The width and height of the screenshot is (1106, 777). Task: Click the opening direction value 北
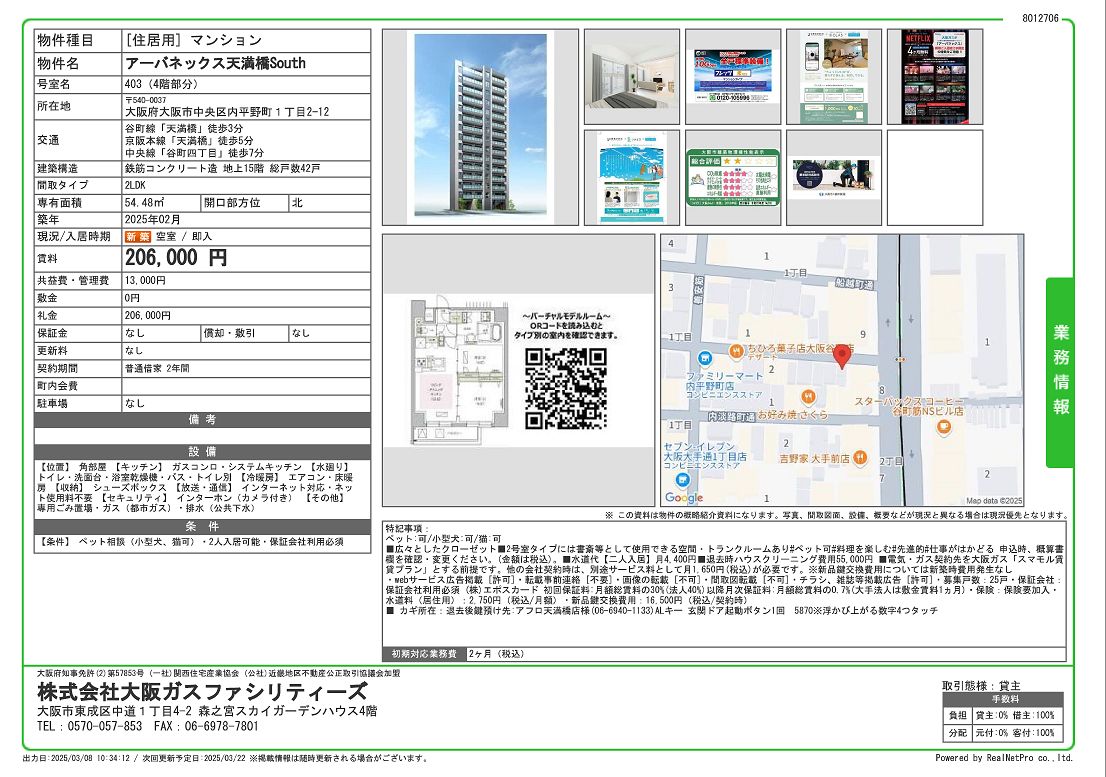[298, 202]
